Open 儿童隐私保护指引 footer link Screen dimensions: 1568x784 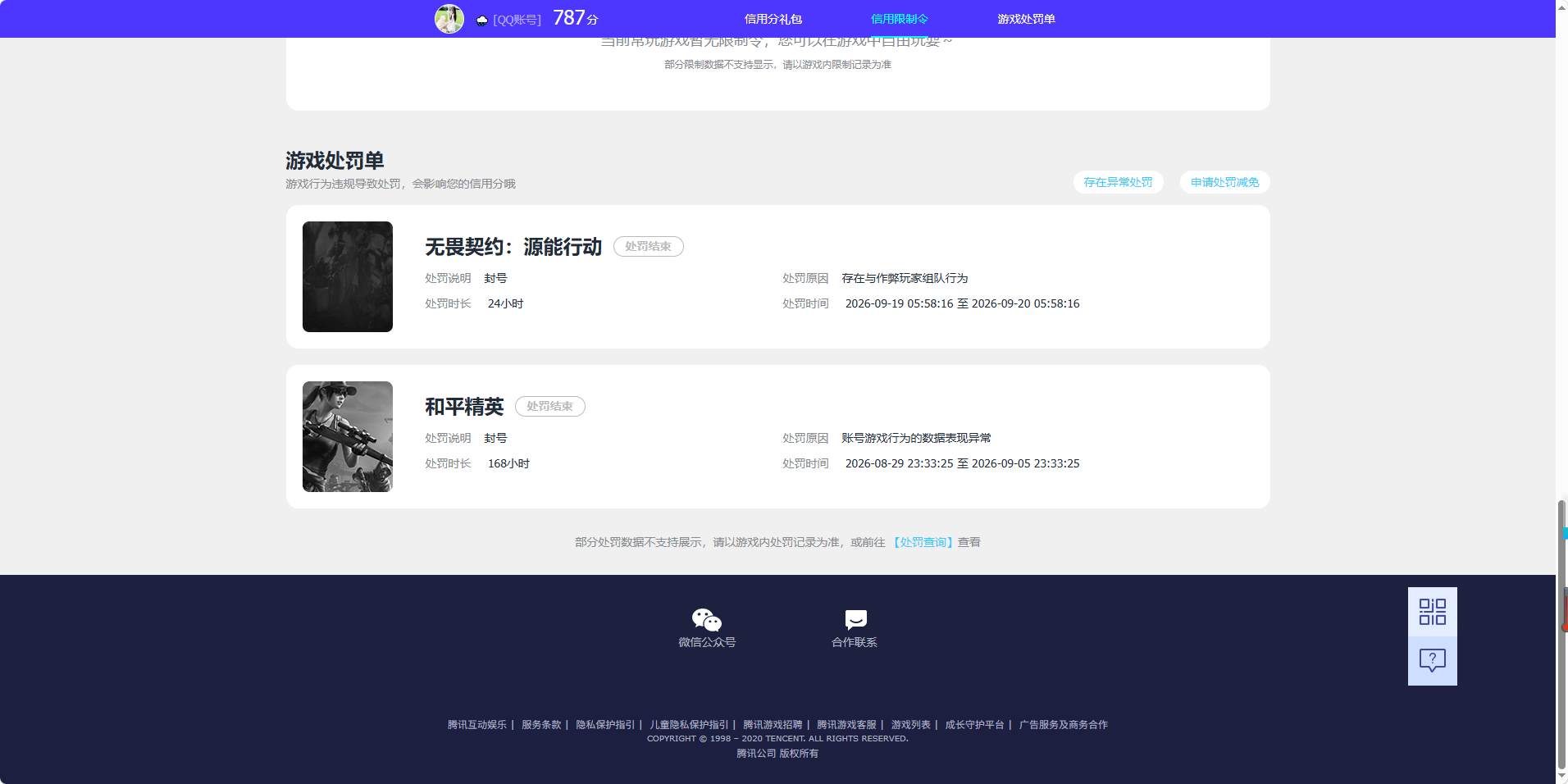689,725
